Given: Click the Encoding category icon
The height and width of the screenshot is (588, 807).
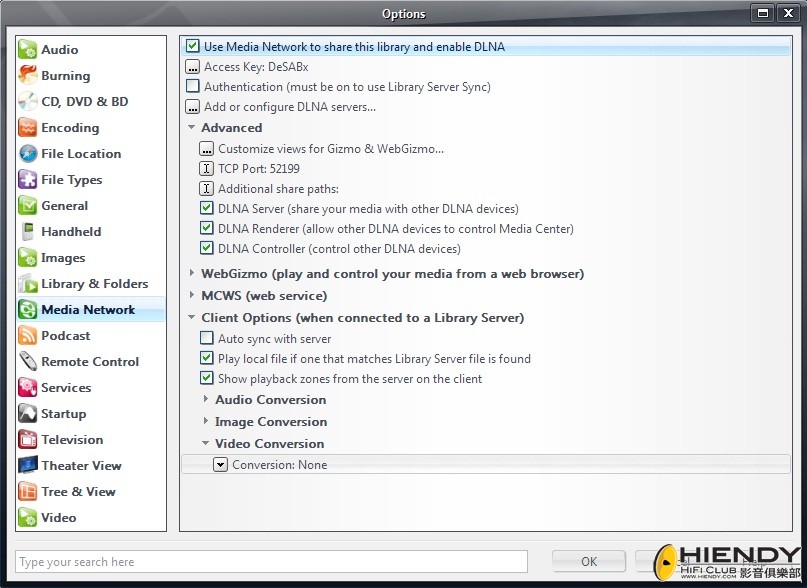Looking at the screenshot, I should click(x=28, y=127).
